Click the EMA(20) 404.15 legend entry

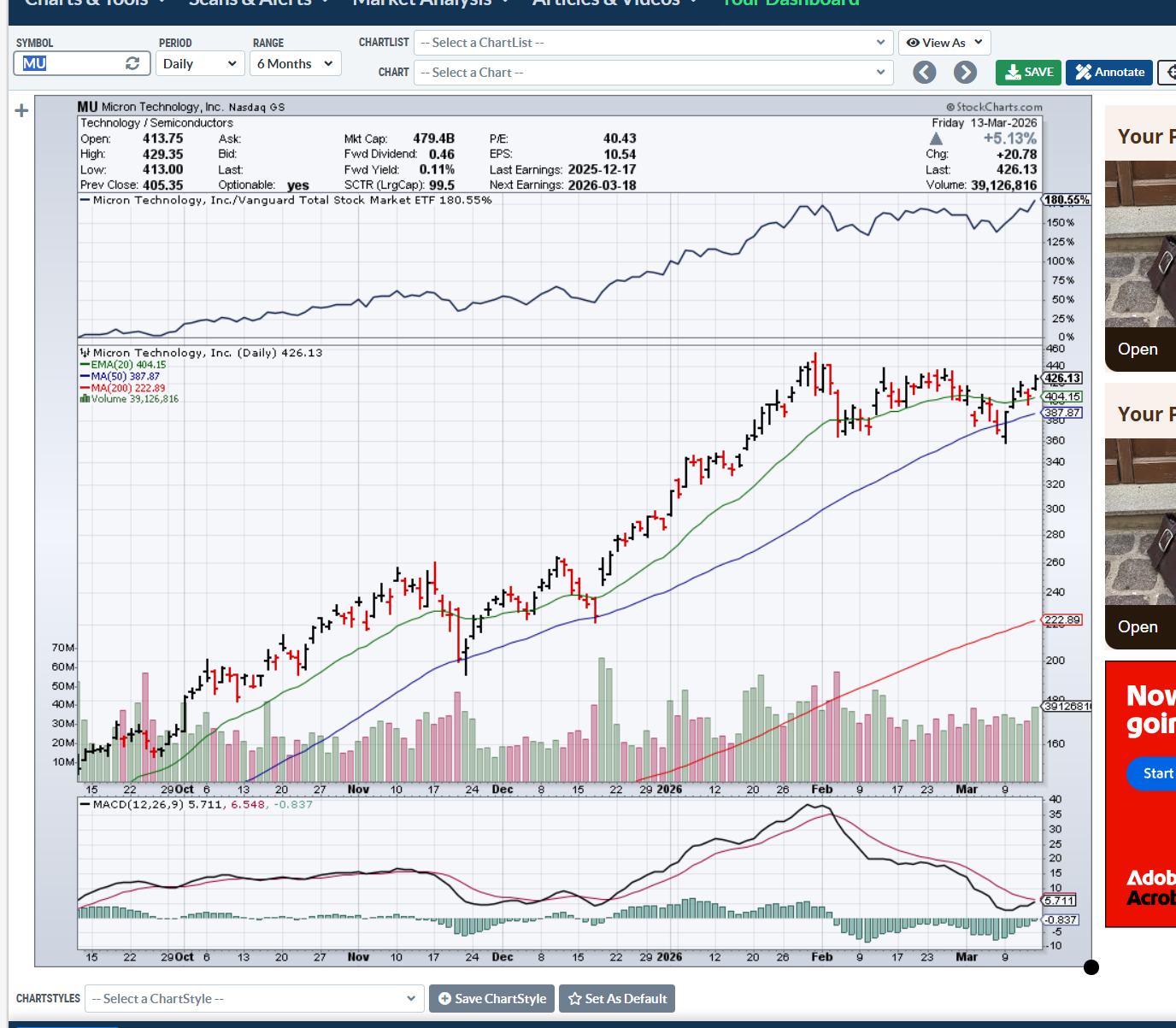[123, 365]
